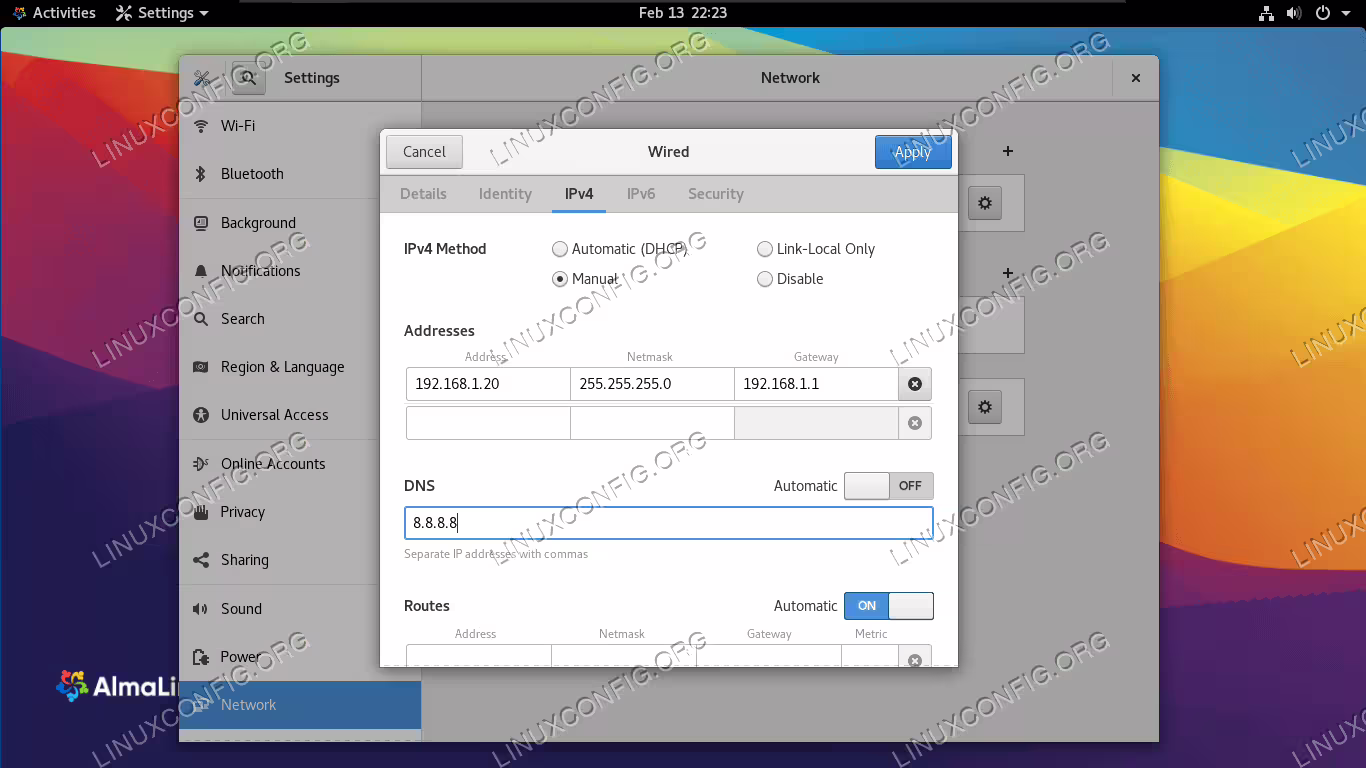Switch to the IPv4 tab
1366x768 pixels.
(x=579, y=194)
